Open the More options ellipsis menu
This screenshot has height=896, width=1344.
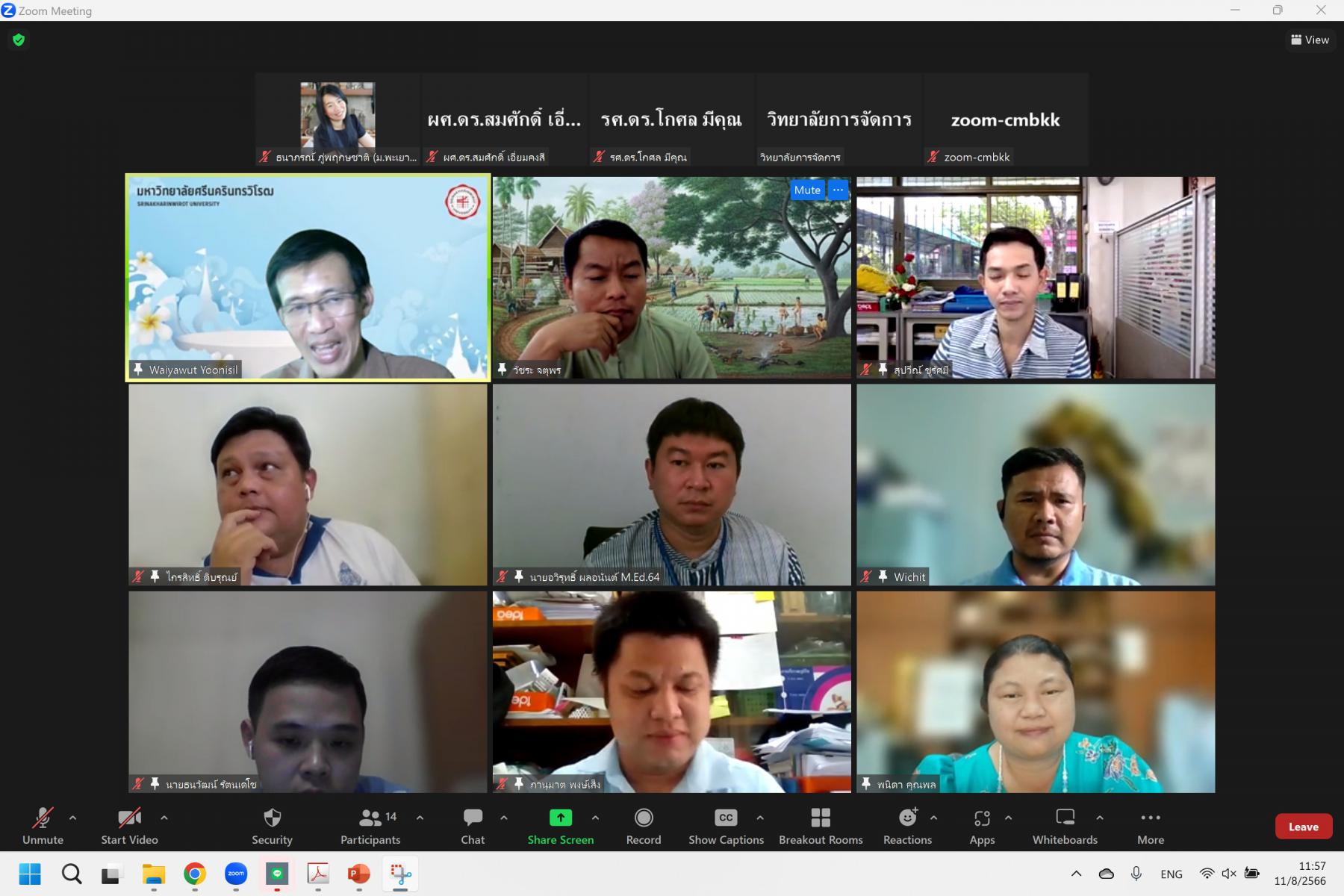click(x=1151, y=827)
